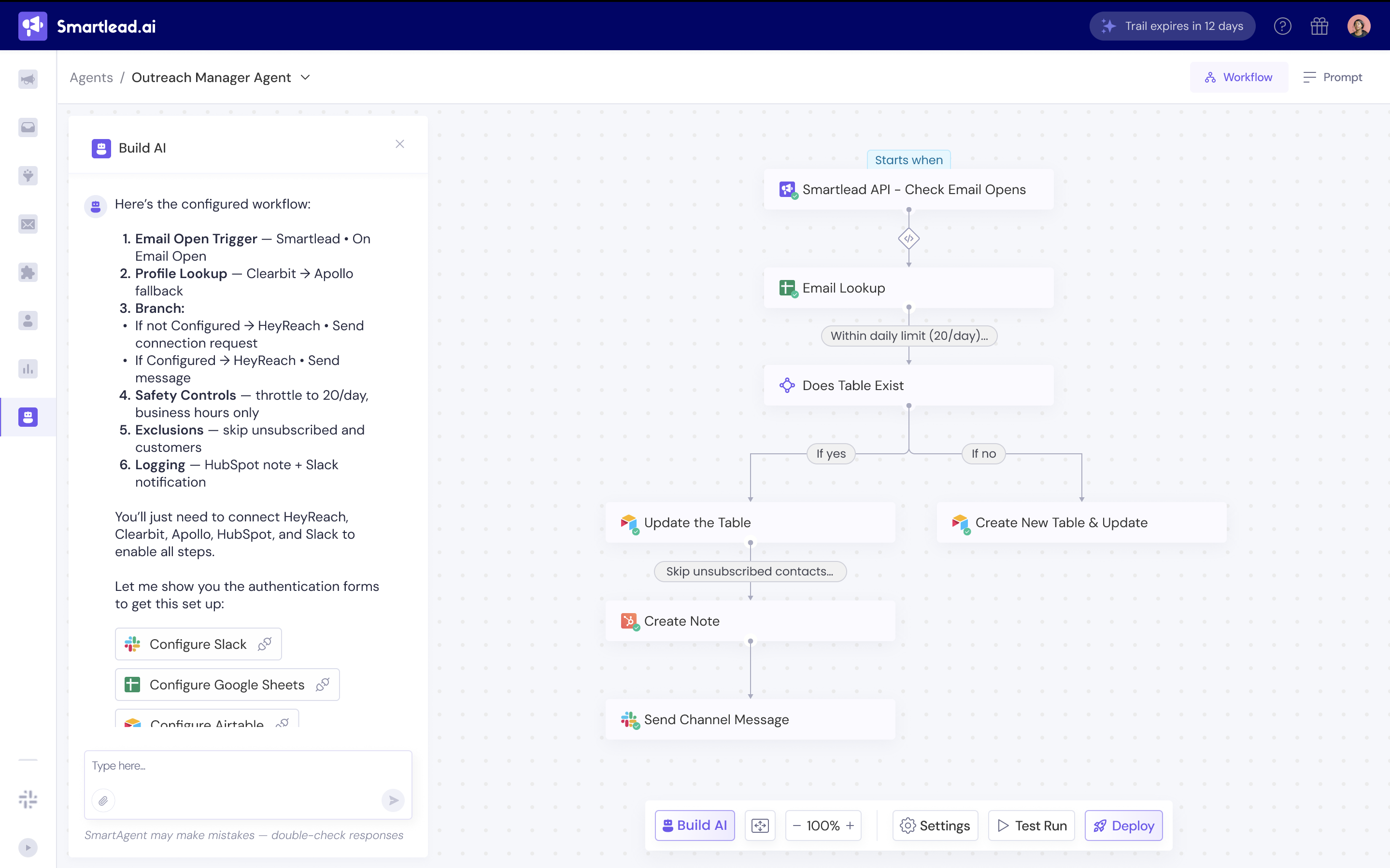Image resolution: width=1390 pixels, height=868 pixels.
Task: Click the code diamond connector icon
Action: point(909,239)
